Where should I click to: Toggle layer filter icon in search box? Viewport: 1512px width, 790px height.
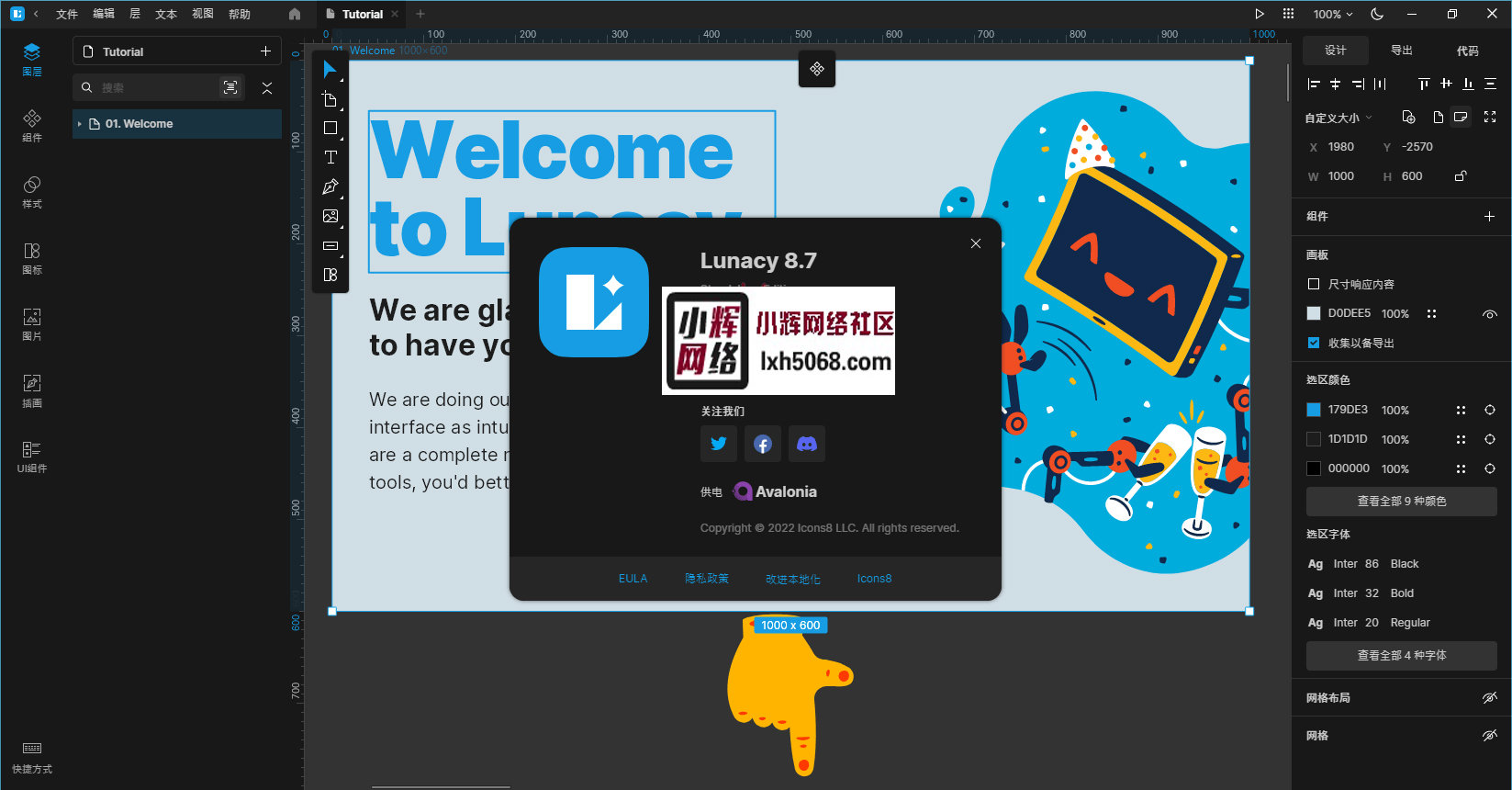tap(230, 87)
